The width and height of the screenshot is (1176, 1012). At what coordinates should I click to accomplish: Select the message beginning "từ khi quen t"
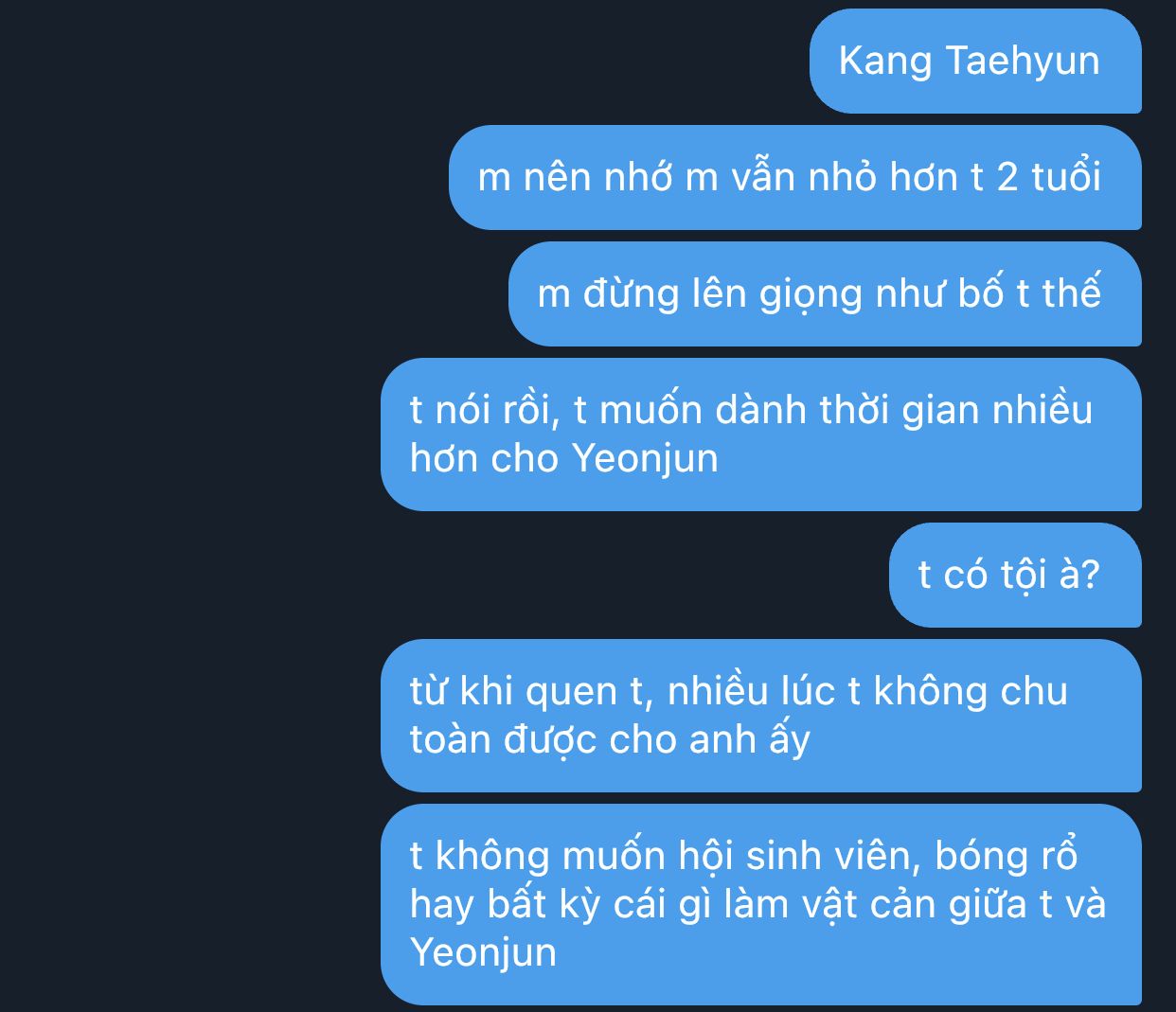tap(761, 716)
